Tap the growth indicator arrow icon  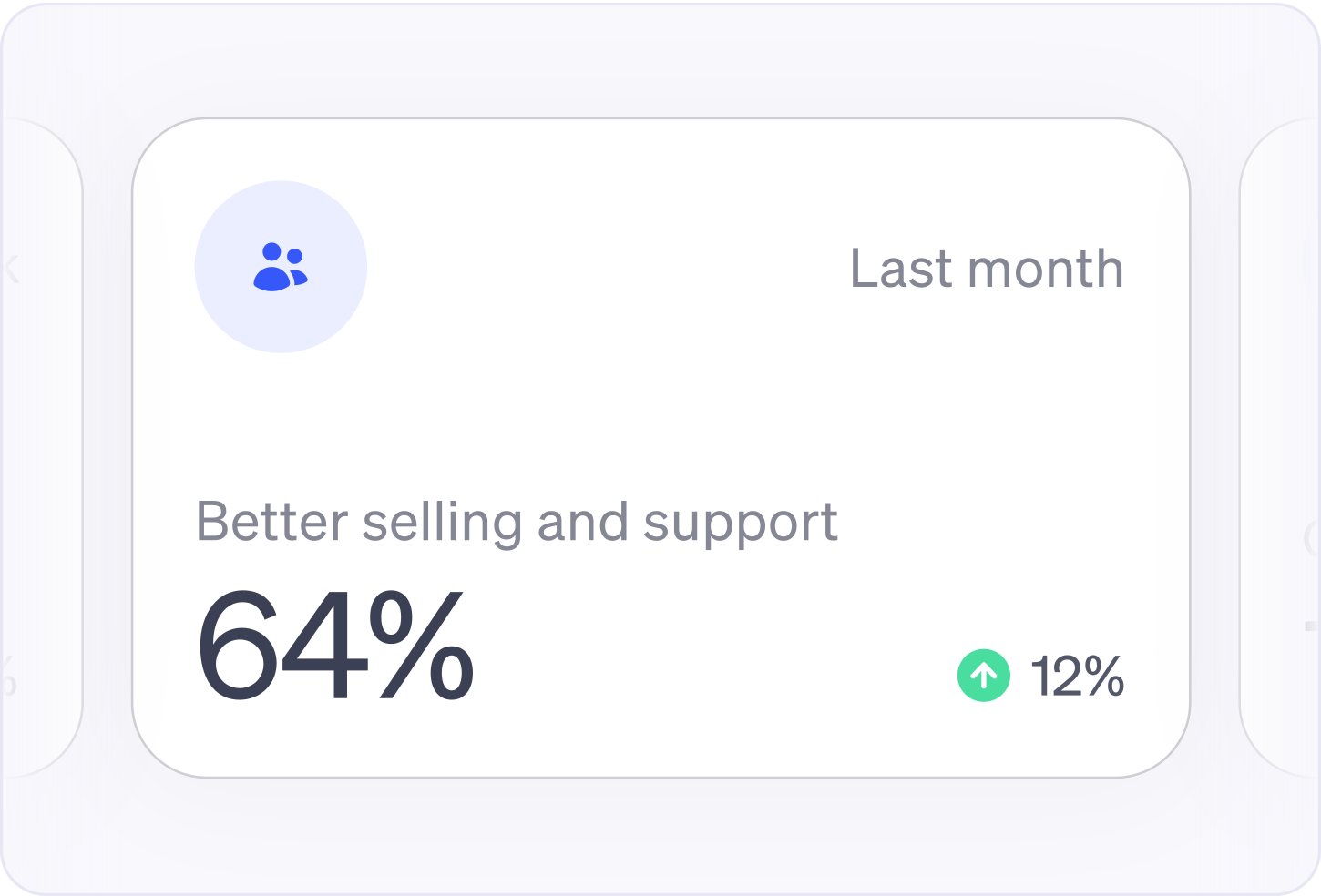[x=983, y=677]
